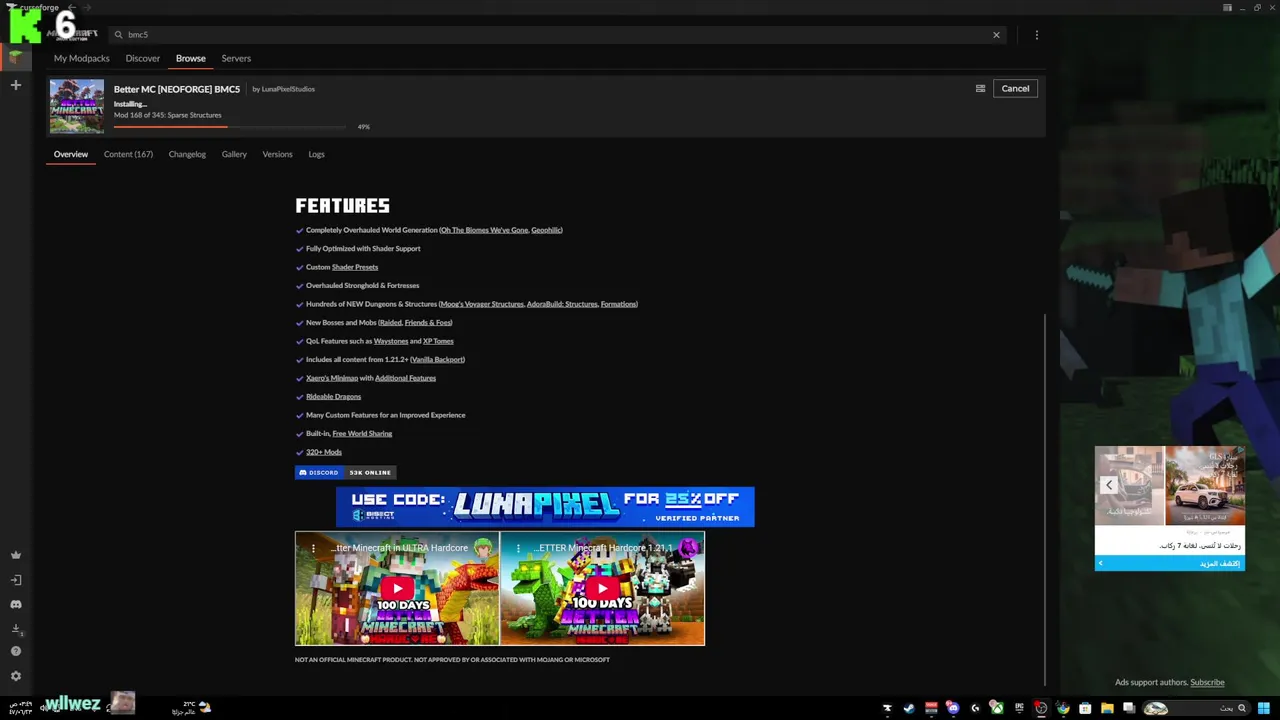This screenshot has height=720, width=1280.
Task: Open Xbox app from the taskbar
Action: coord(997,708)
